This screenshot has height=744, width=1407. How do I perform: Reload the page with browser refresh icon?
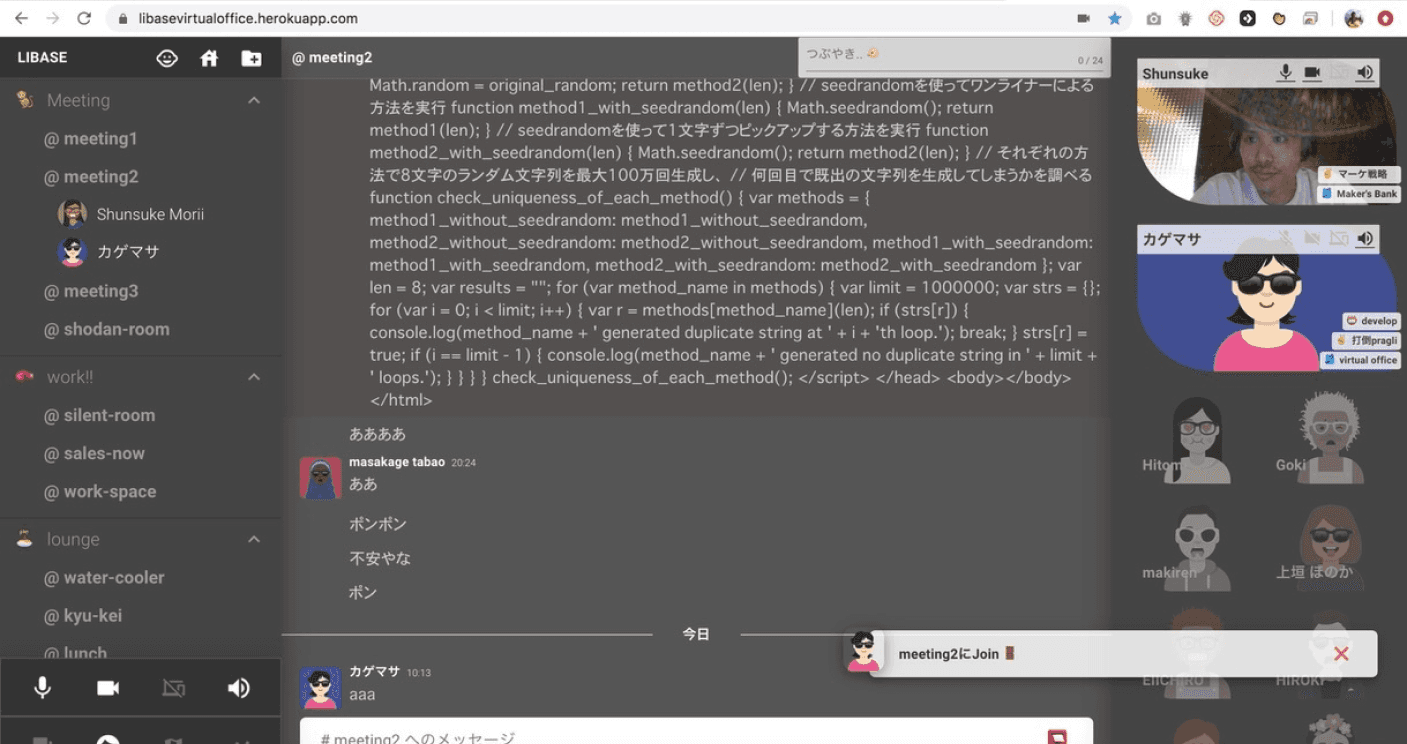click(x=84, y=18)
